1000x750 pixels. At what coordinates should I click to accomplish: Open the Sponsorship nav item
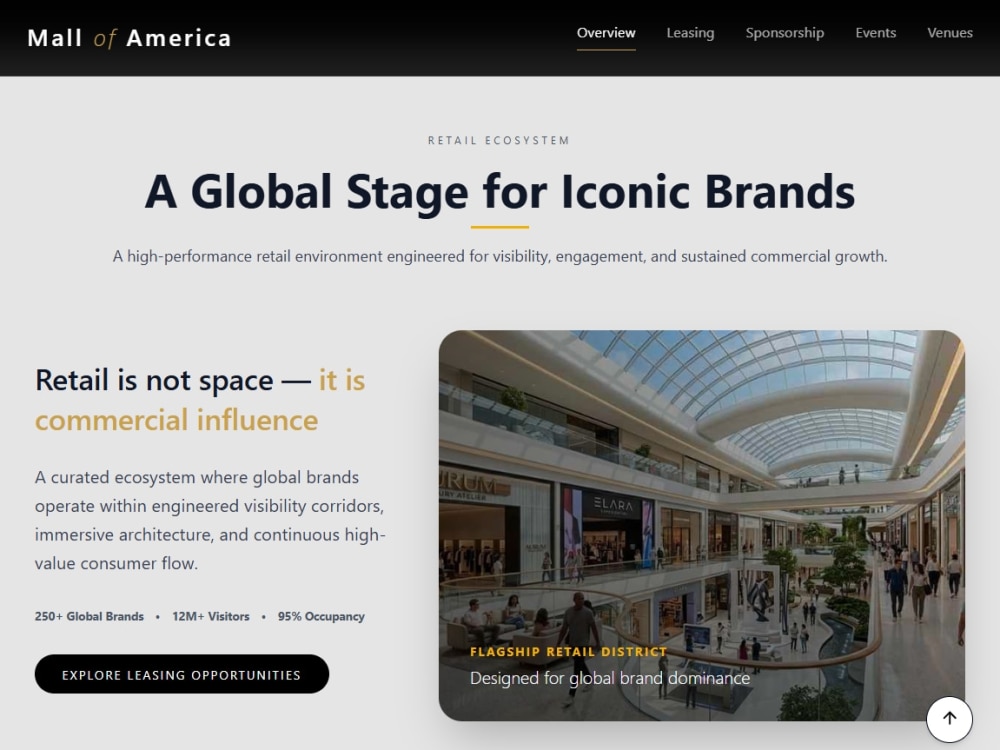tap(784, 33)
